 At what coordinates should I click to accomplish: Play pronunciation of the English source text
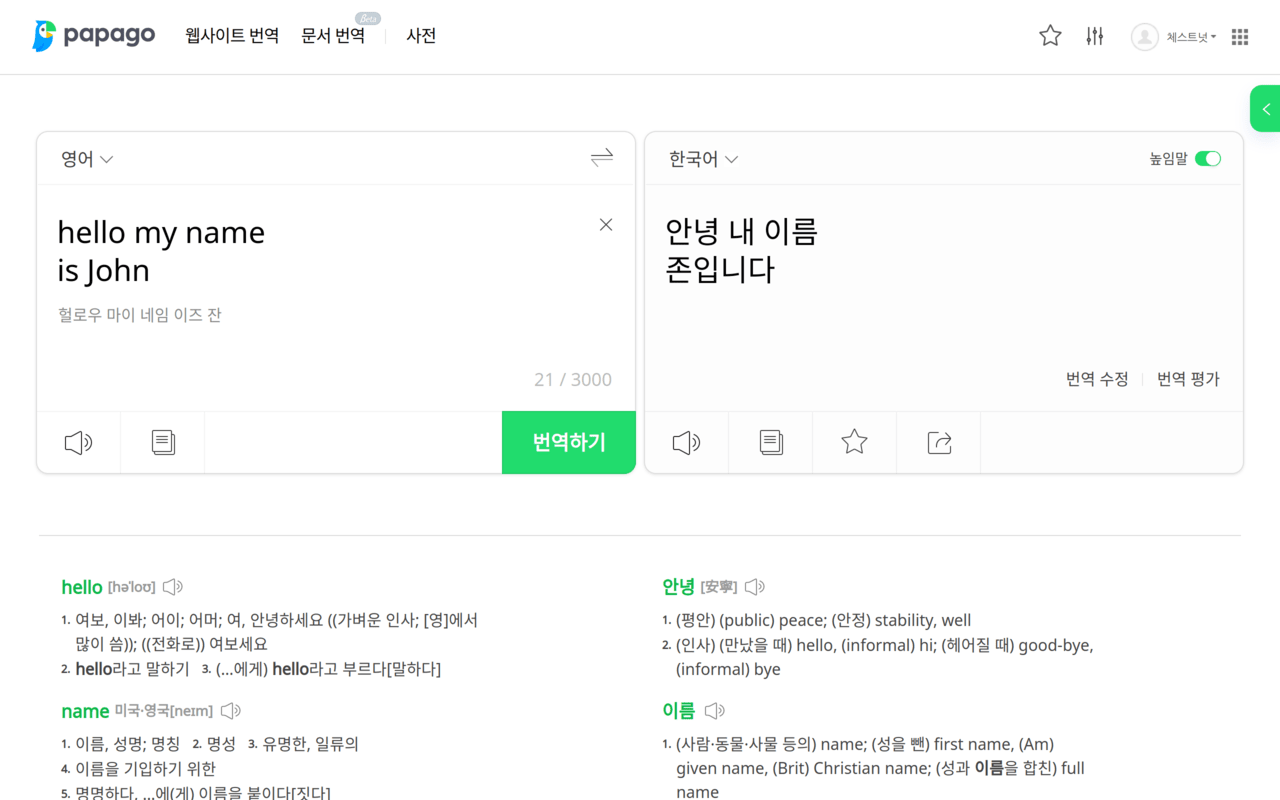point(78,442)
